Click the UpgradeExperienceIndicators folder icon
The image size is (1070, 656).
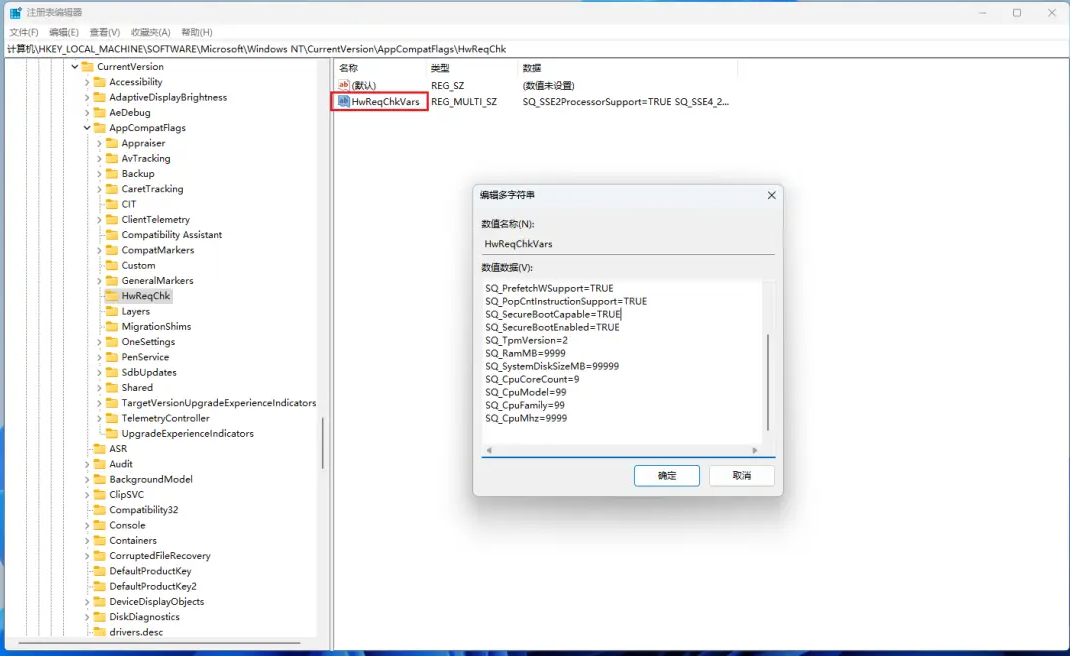[x=112, y=433]
